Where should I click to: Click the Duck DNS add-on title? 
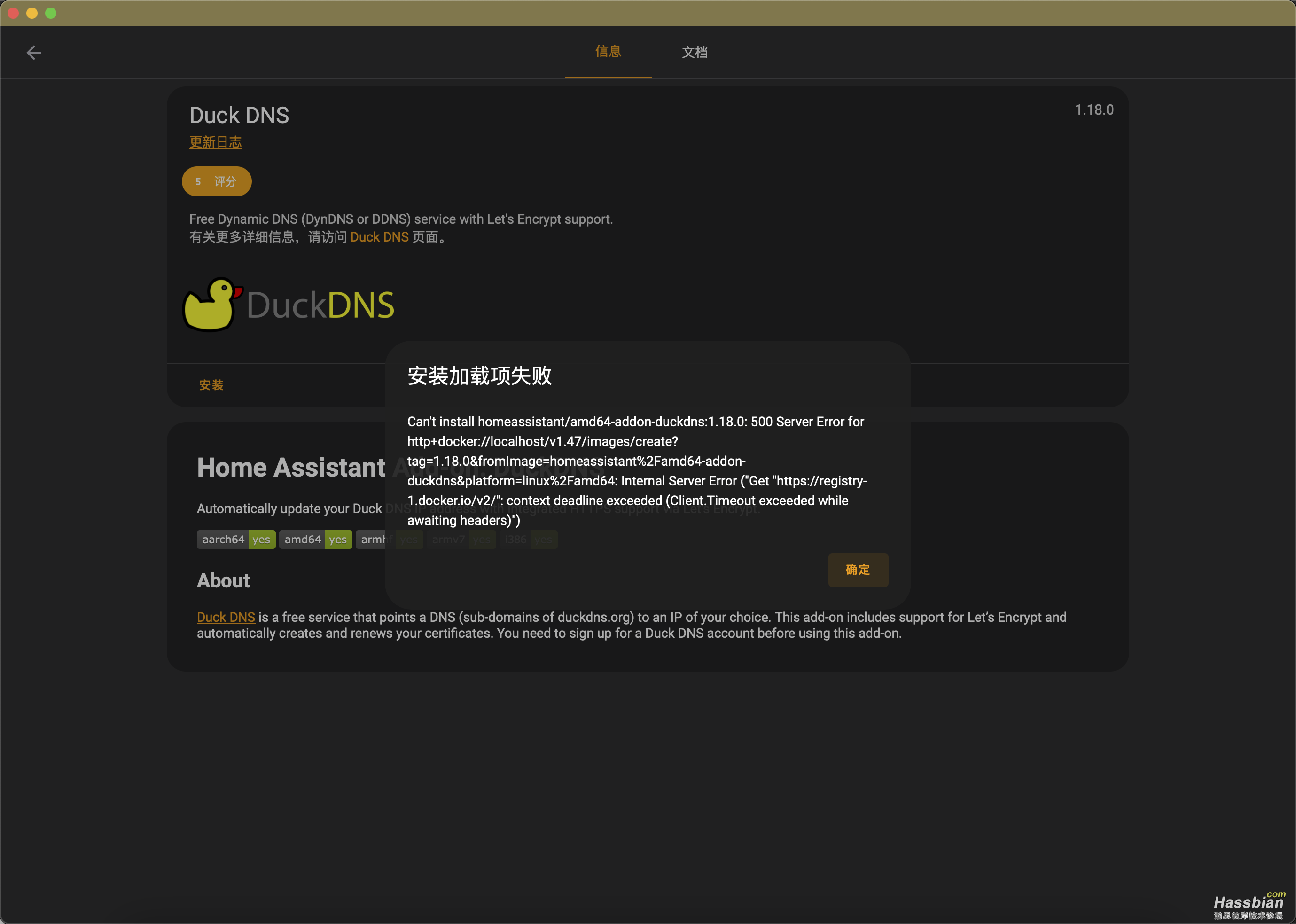click(x=239, y=116)
